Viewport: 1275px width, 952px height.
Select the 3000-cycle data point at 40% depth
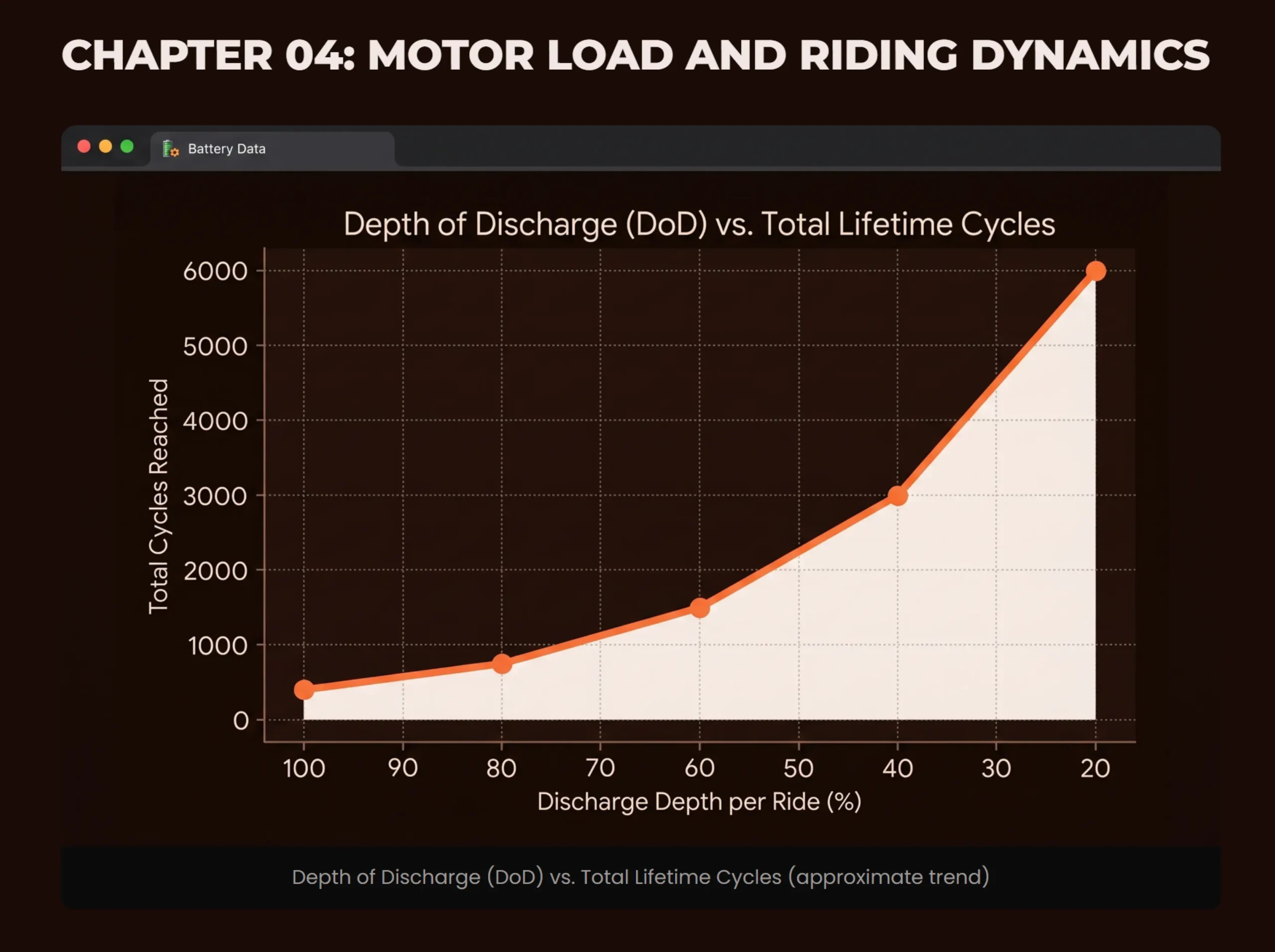(897, 495)
